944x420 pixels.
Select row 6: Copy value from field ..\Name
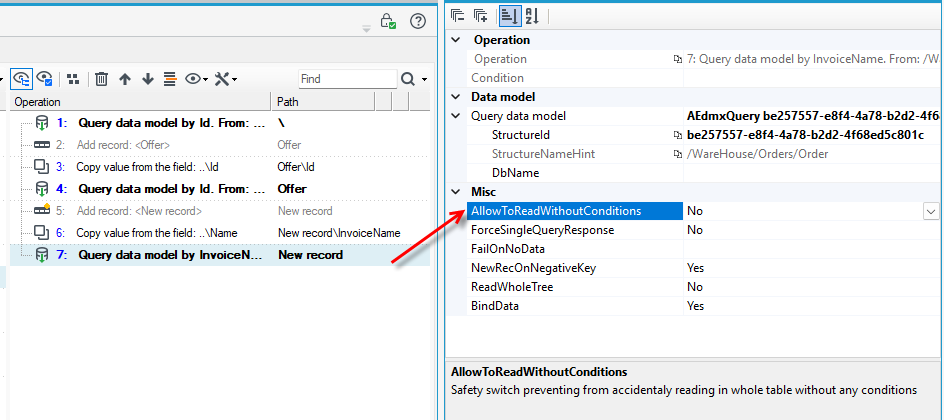click(x=220, y=233)
